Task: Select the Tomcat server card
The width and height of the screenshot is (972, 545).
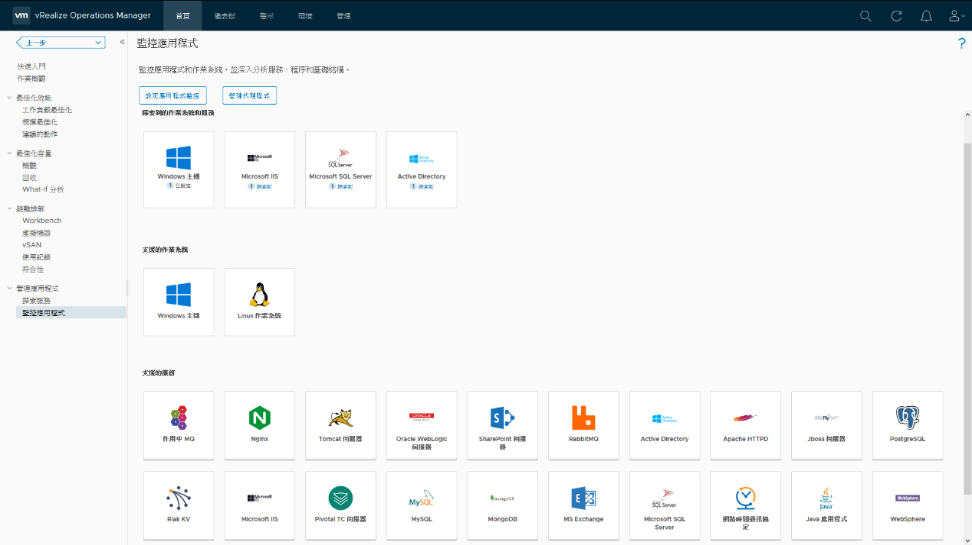Action: (x=340, y=425)
